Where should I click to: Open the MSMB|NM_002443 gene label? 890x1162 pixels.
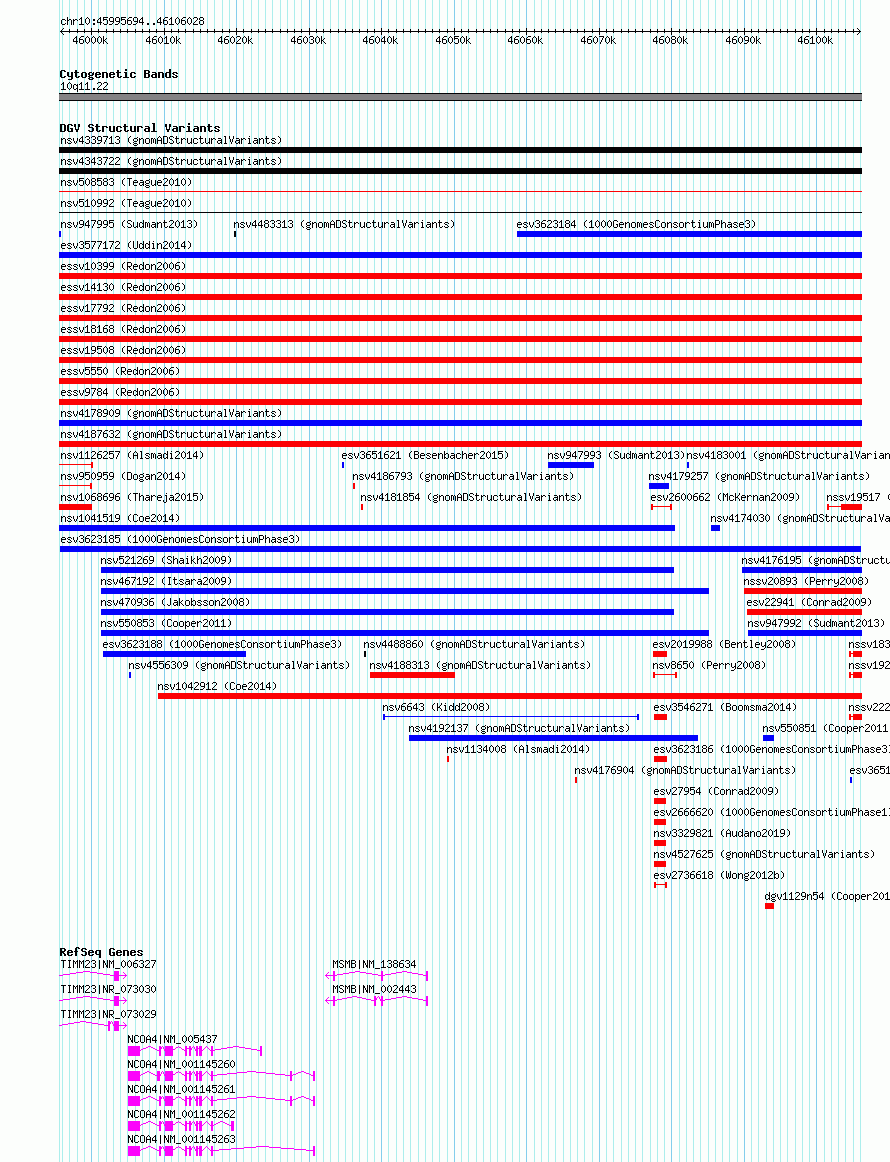point(374,989)
